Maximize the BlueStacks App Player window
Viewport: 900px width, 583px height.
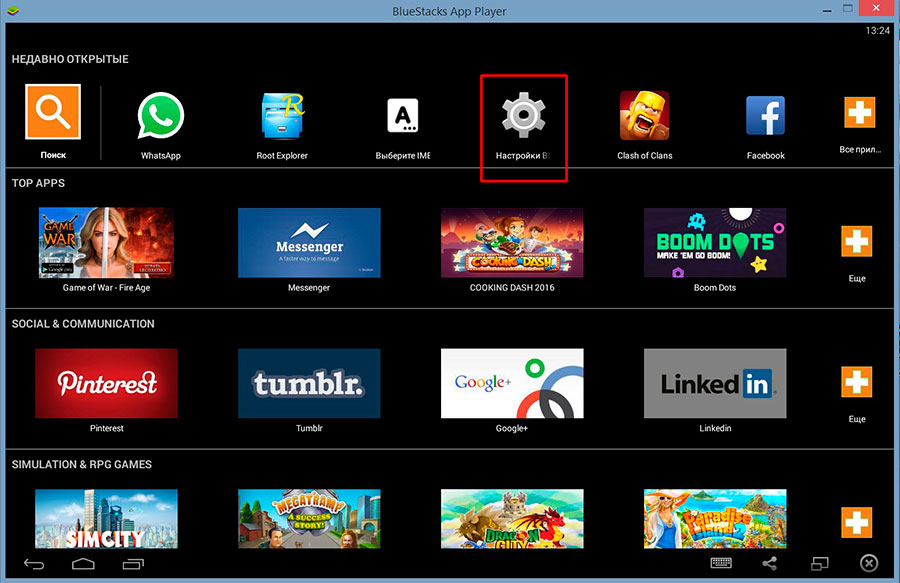click(x=848, y=8)
